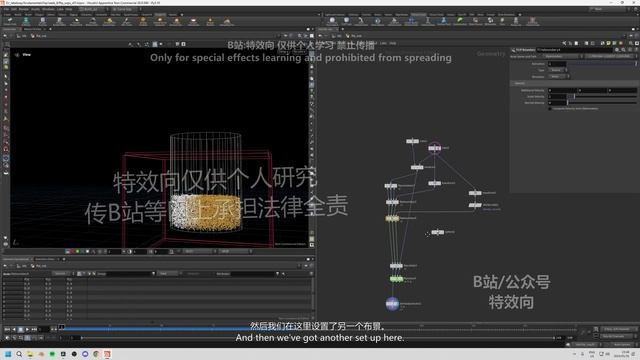Click the red shelf tool at the right shelf's end
640x360 pixels.
click(532, 20)
